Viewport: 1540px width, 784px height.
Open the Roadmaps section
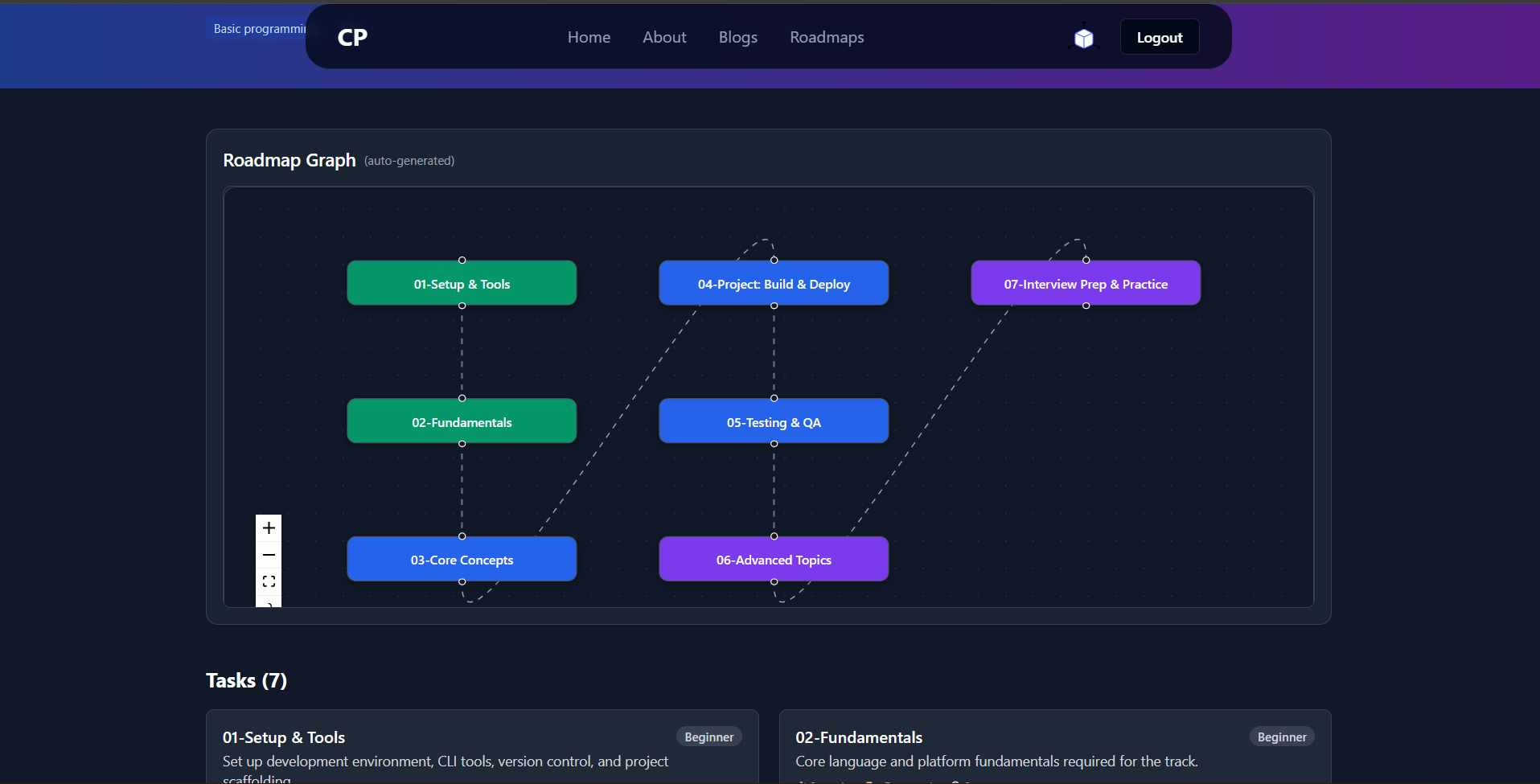tap(827, 37)
